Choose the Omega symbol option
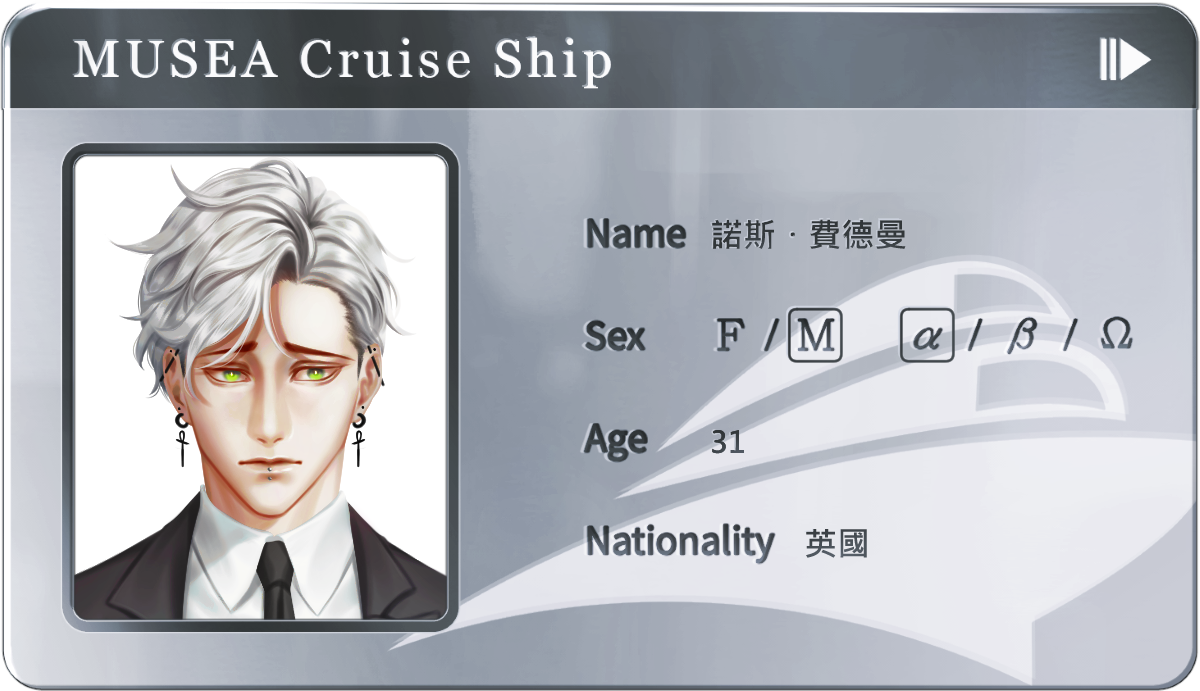Screen dimensions: 1200x691 (1116, 335)
